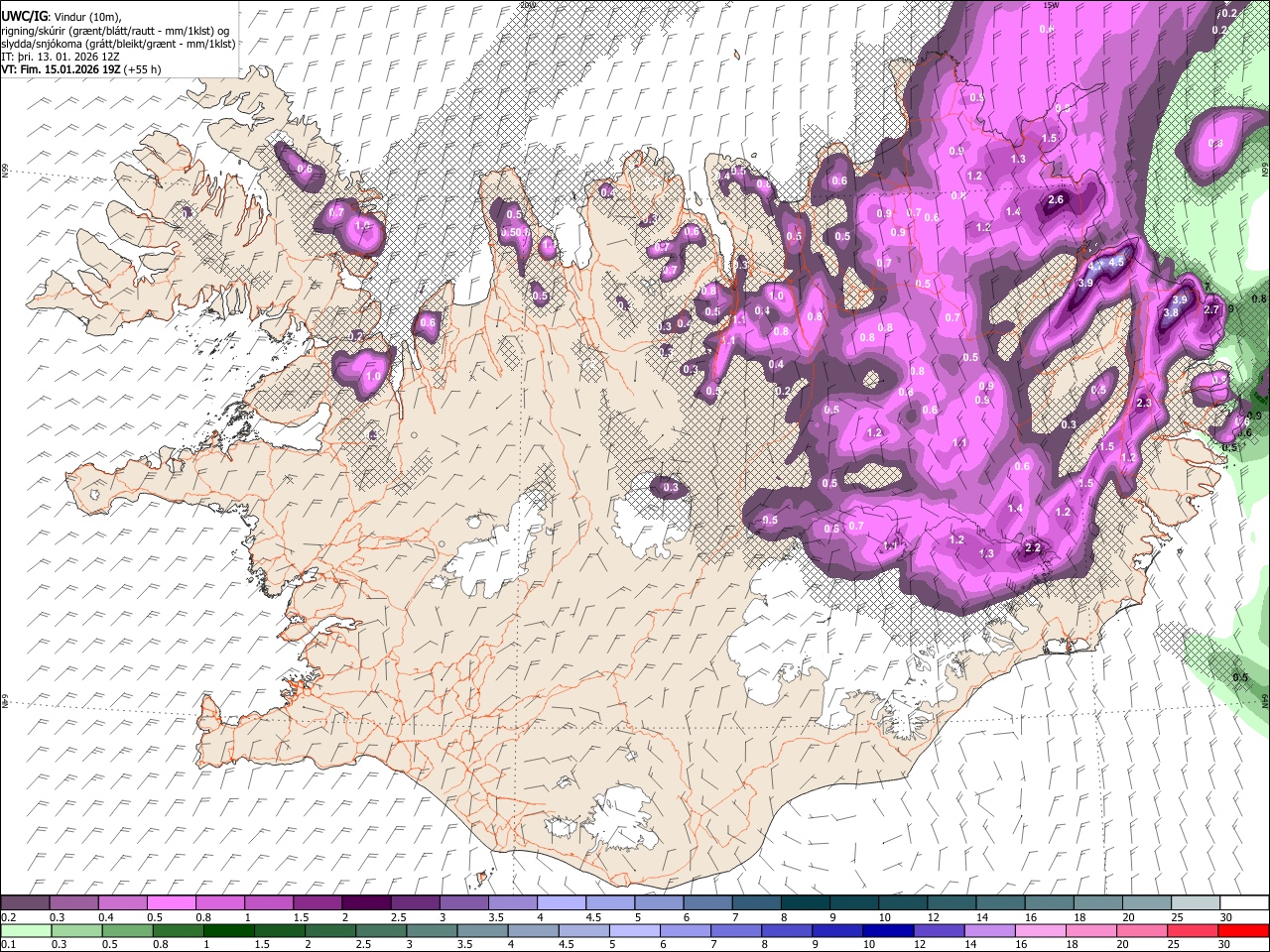The image size is (1270, 952).
Task: Pick the dark purple snow swatch labeled 2
Action: pos(366,903)
